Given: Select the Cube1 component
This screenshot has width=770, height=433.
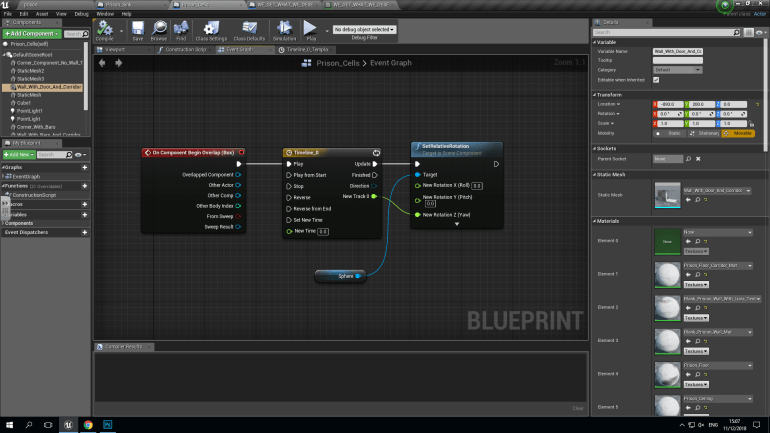Looking at the screenshot, I should [24, 103].
